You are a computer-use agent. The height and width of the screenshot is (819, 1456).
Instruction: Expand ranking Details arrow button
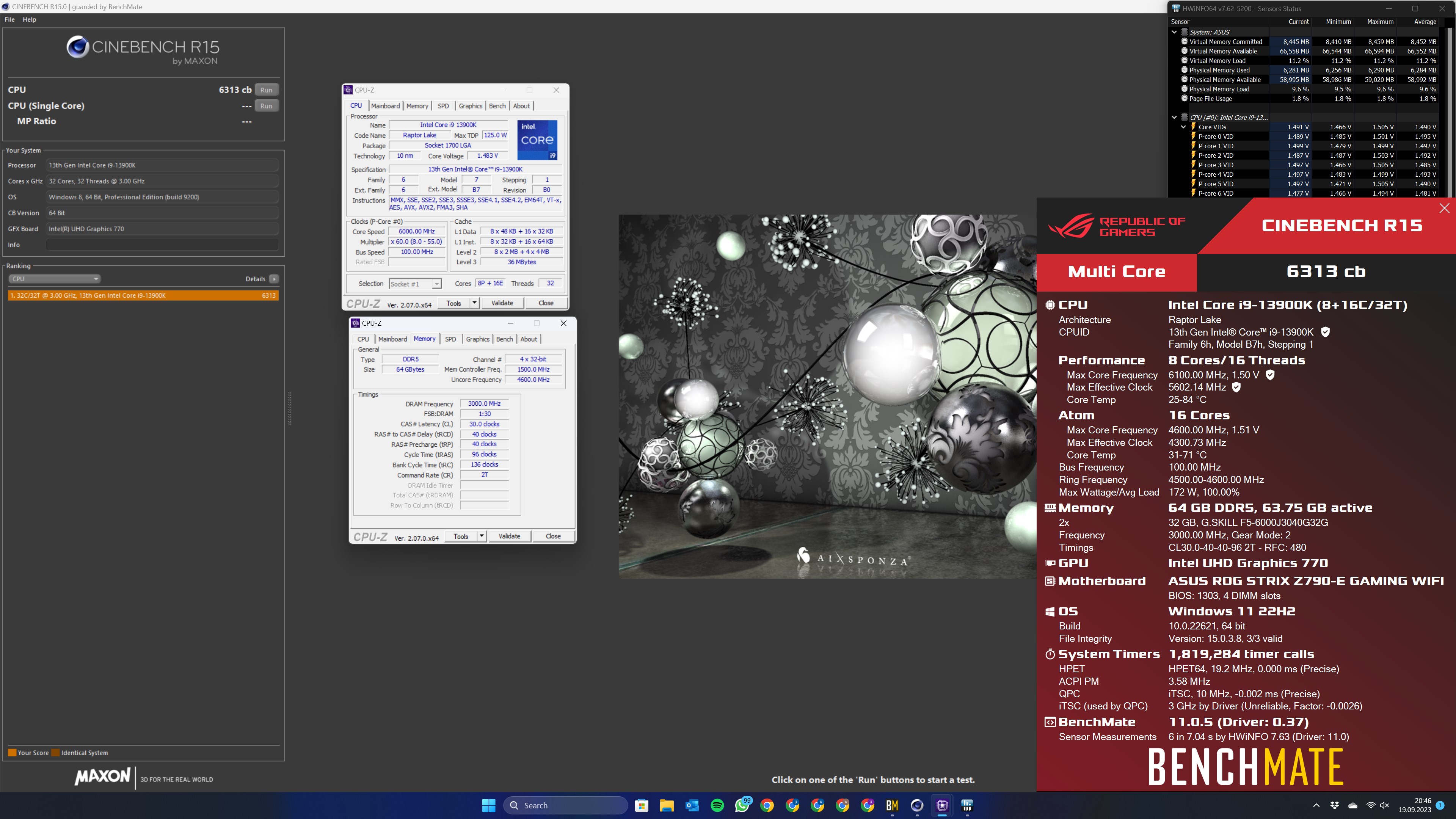[x=274, y=279]
